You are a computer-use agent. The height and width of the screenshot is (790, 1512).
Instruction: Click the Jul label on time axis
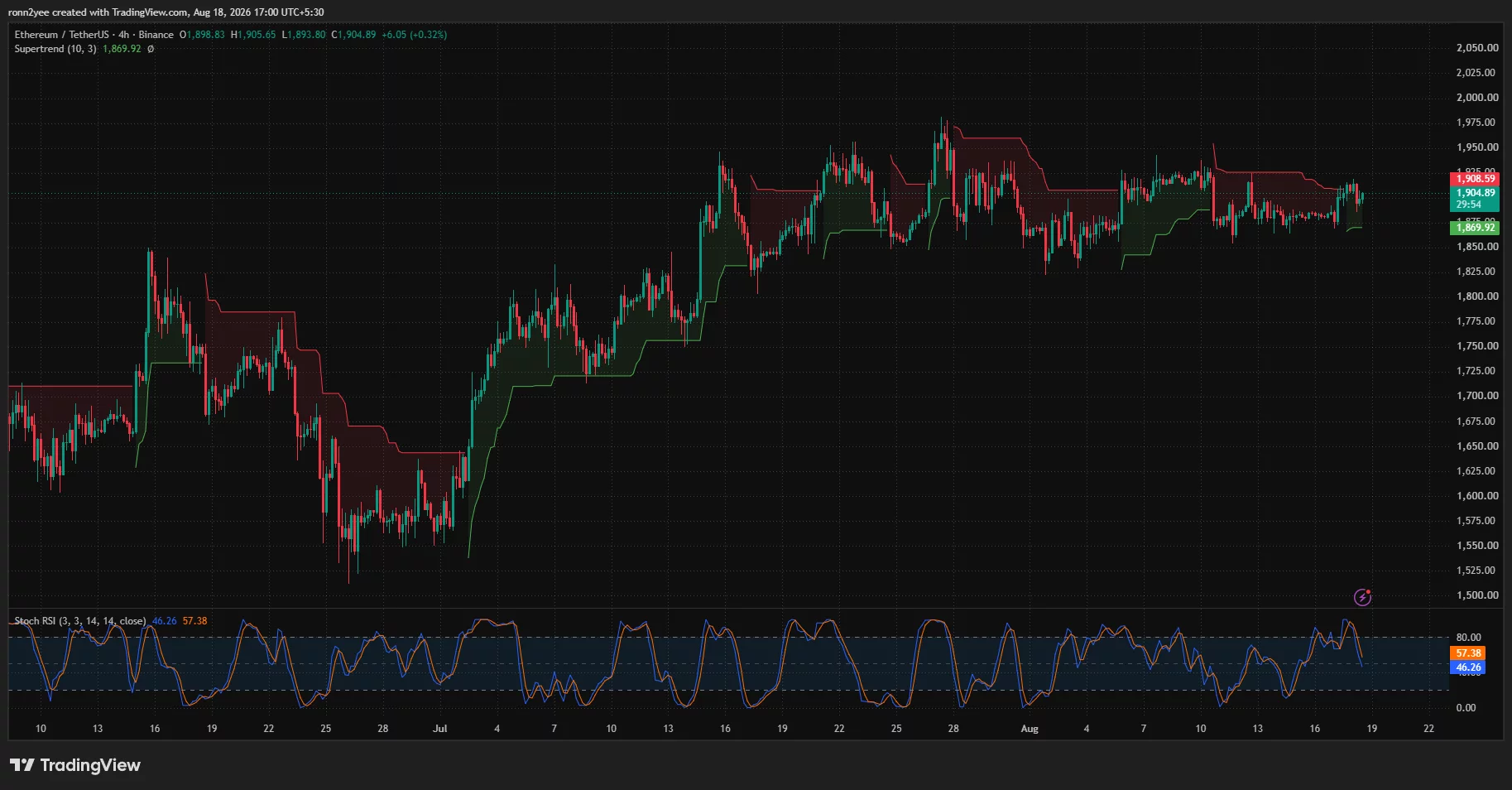[439, 729]
